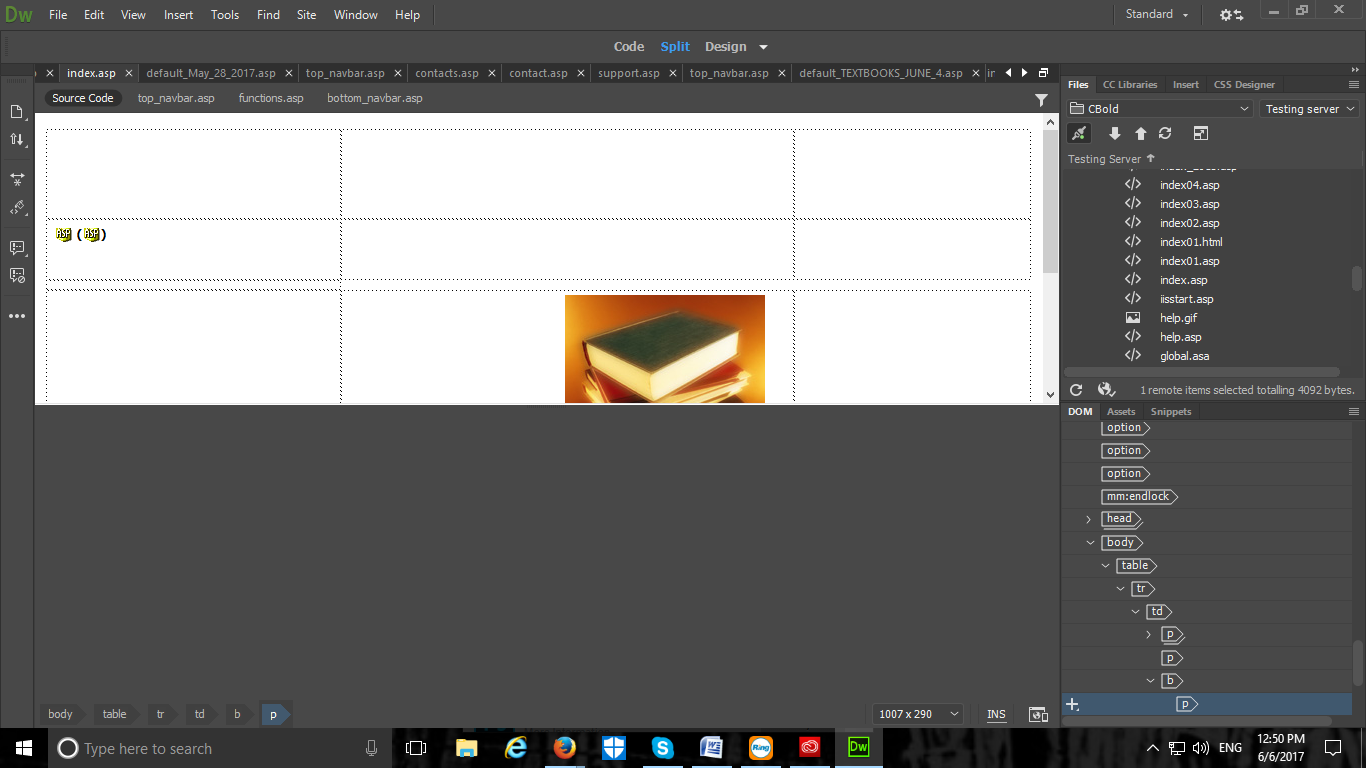
Task: Click the Put files up-arrow icon
Action: coord(1140,133)
